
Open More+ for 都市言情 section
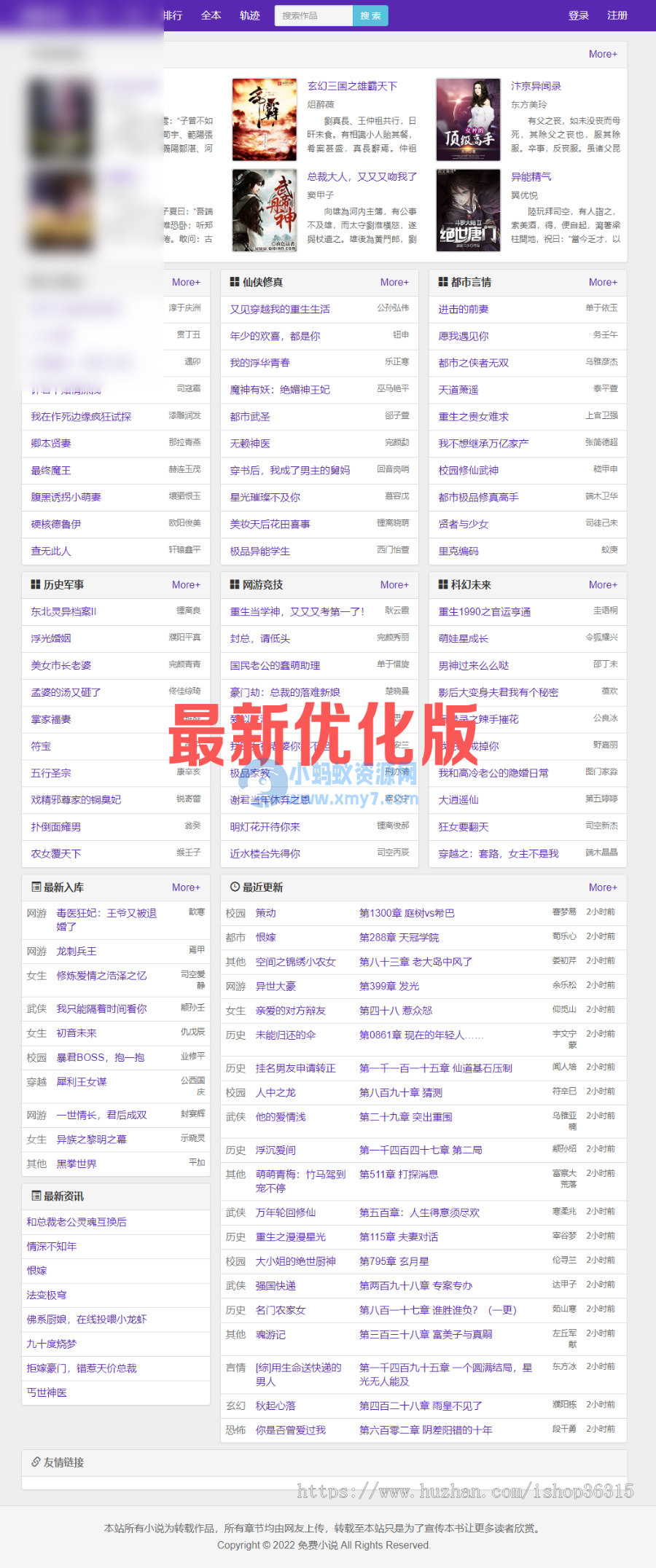603,282
